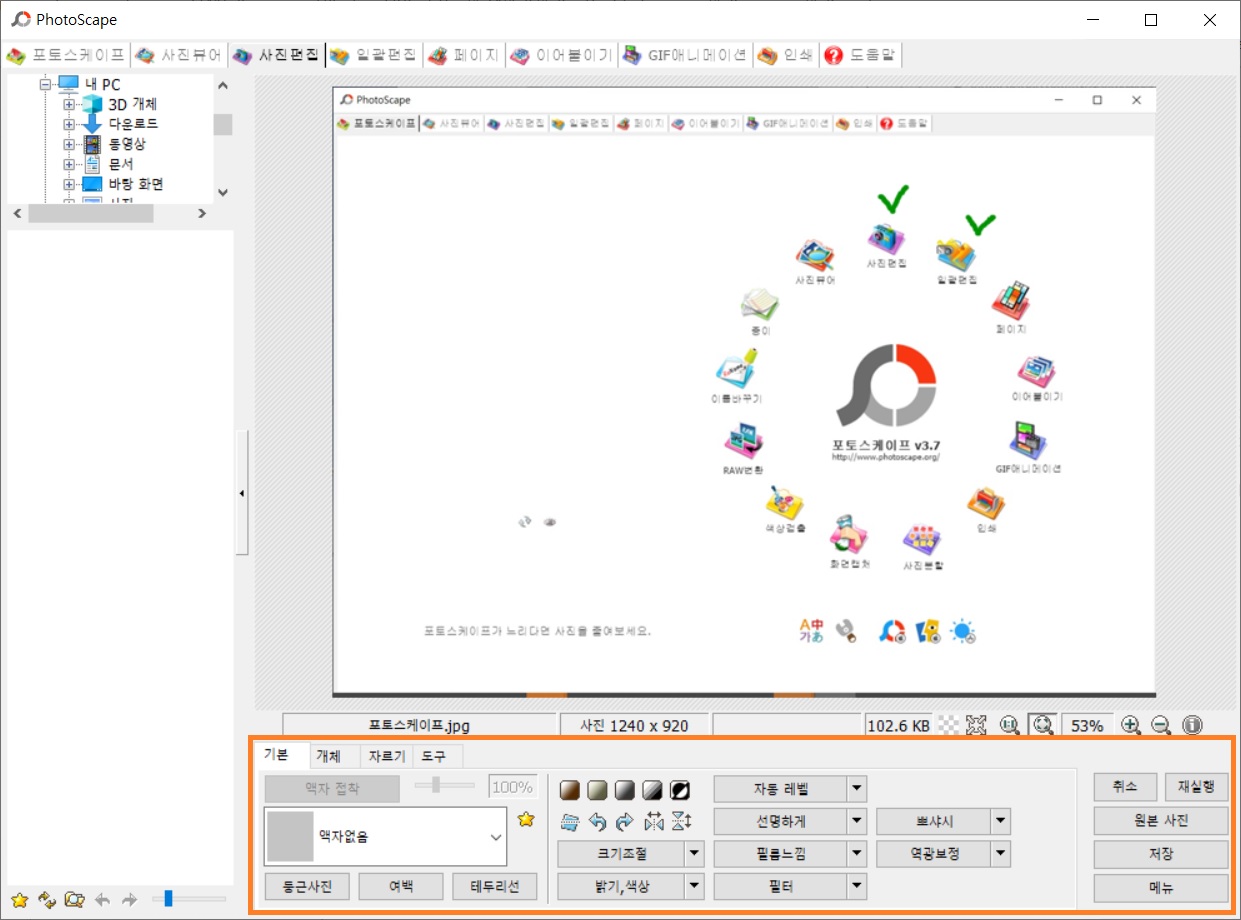The width and height of the screenshot is (1241, 920).
Task: Switch to the 일괄편집 tab
Action: pyautogui.click(x=375, y=55)
